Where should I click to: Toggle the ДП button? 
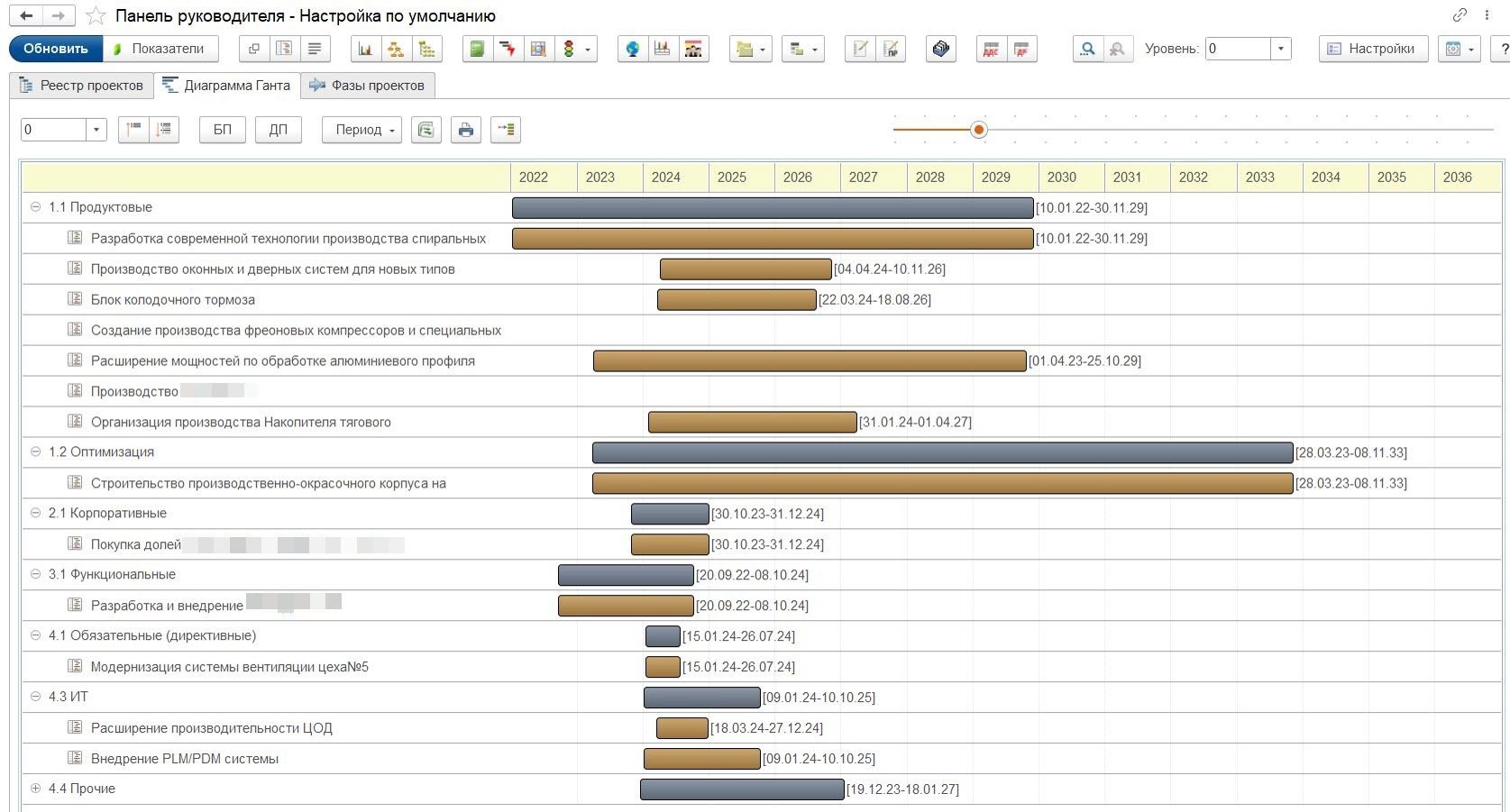(x=278, y=130)
